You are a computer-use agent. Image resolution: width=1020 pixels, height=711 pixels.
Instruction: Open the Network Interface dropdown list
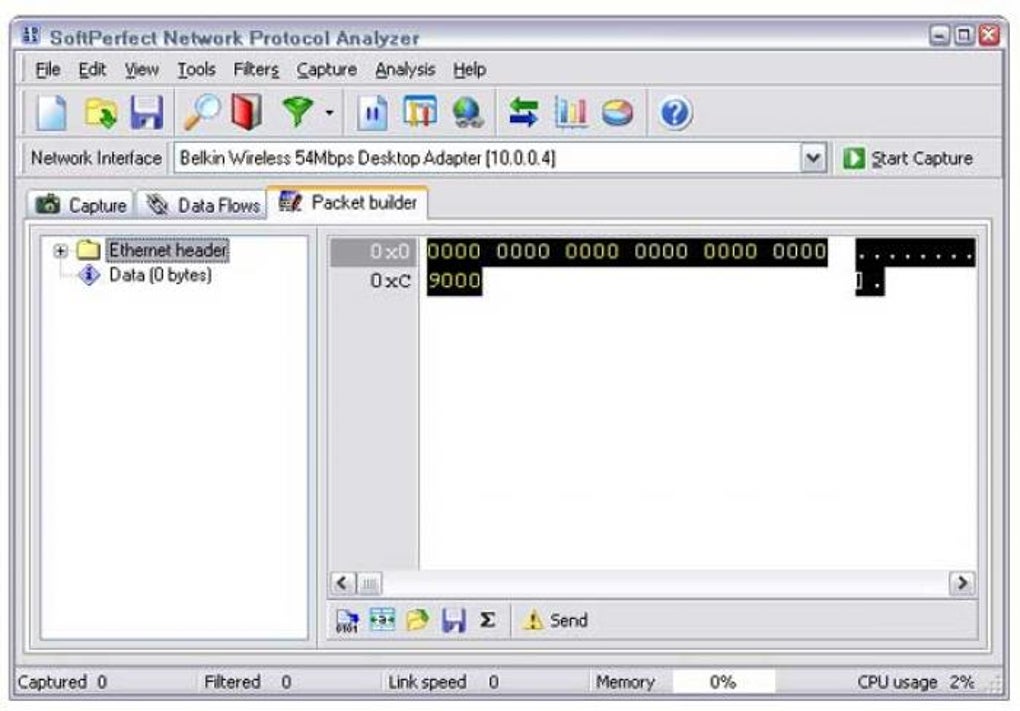(x=810, y=157)
